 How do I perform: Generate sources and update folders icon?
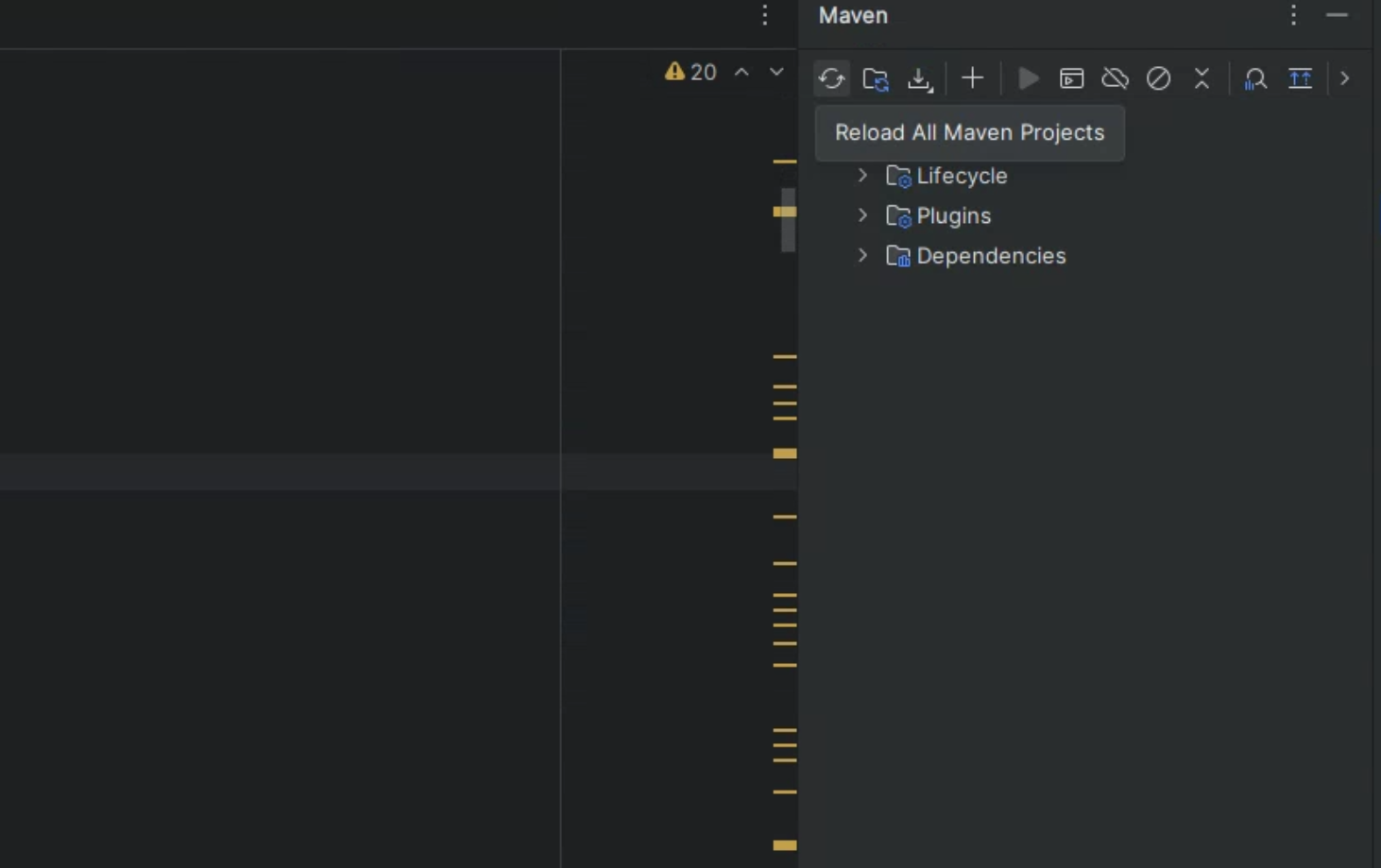[x=876, y=78]
